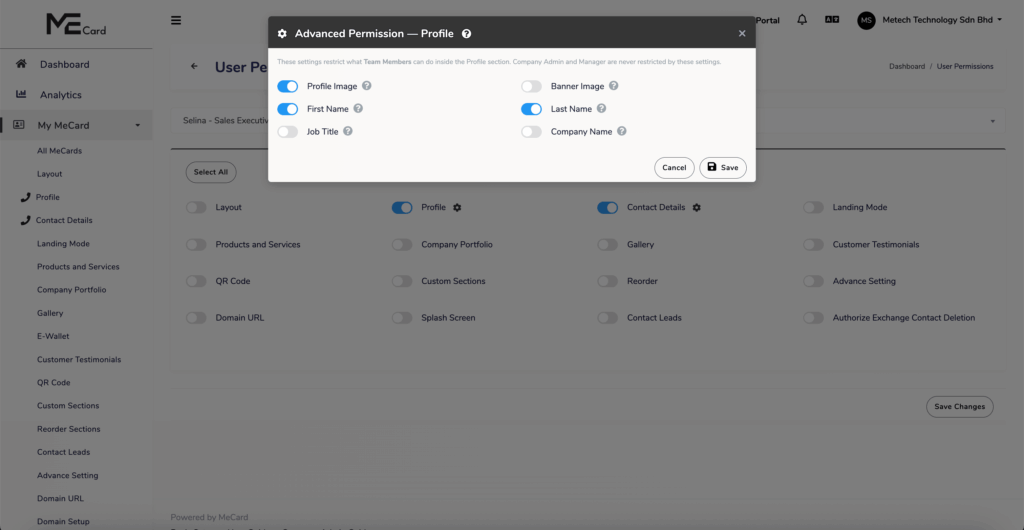Enable the Job Title toggle
The width and height of the screenshot is (1024, 530).
coord(288,131)
